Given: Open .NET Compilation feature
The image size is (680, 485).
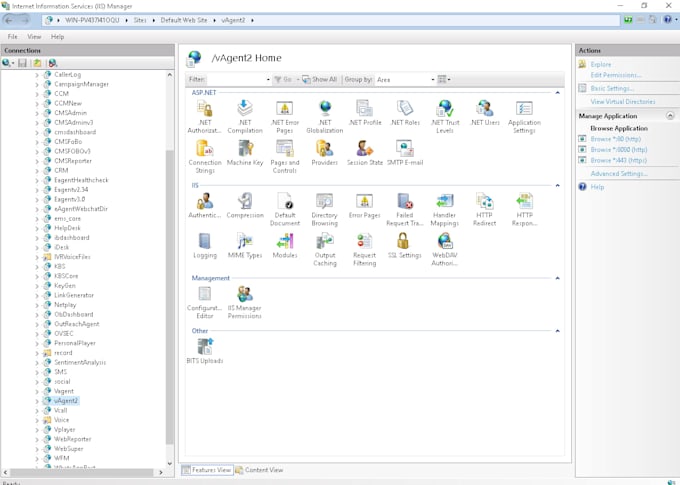Looking at the screenshot, I should (245, 116).
